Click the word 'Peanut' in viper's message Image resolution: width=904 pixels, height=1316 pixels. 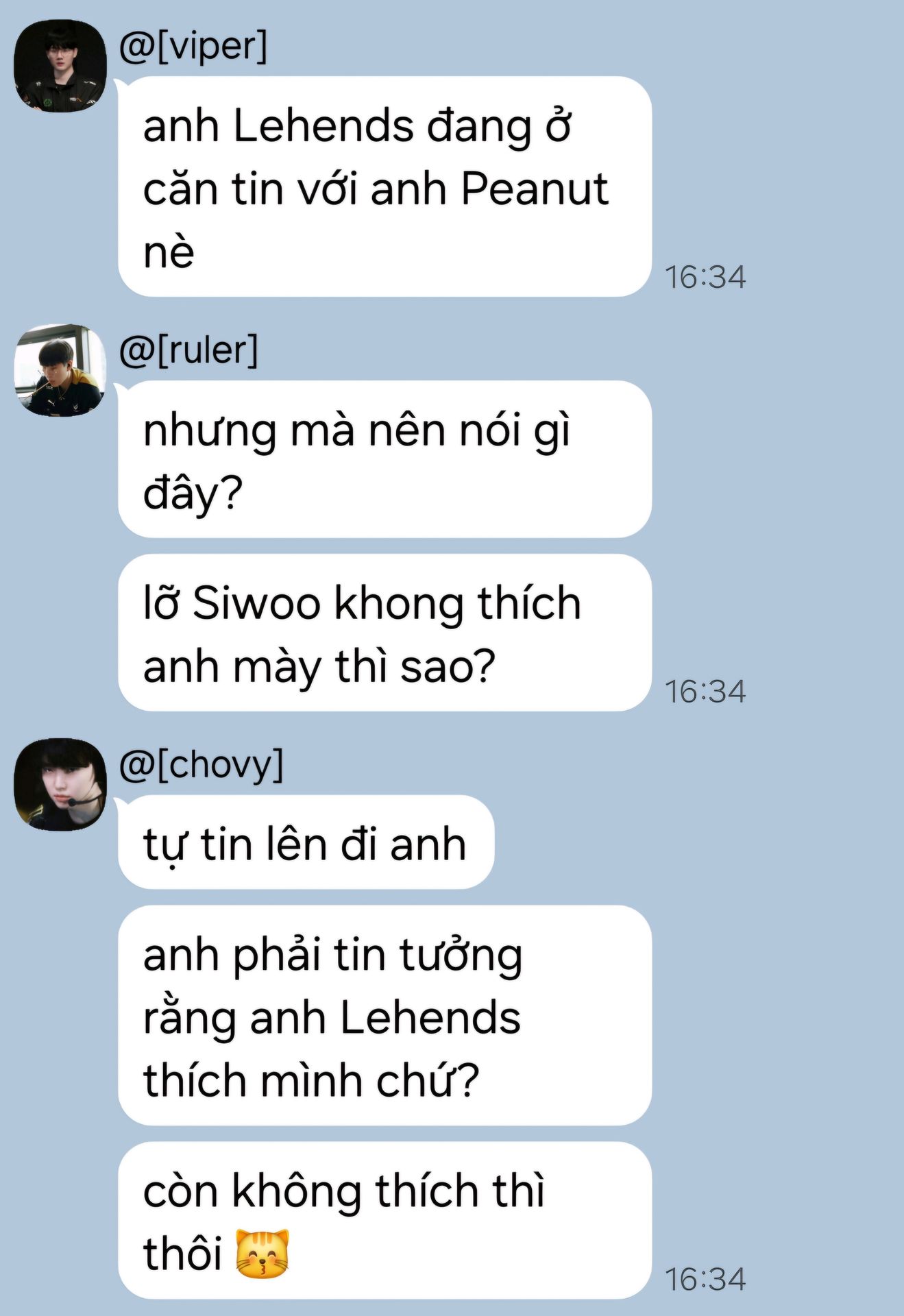pyautogui.click(x=535, y=188)
